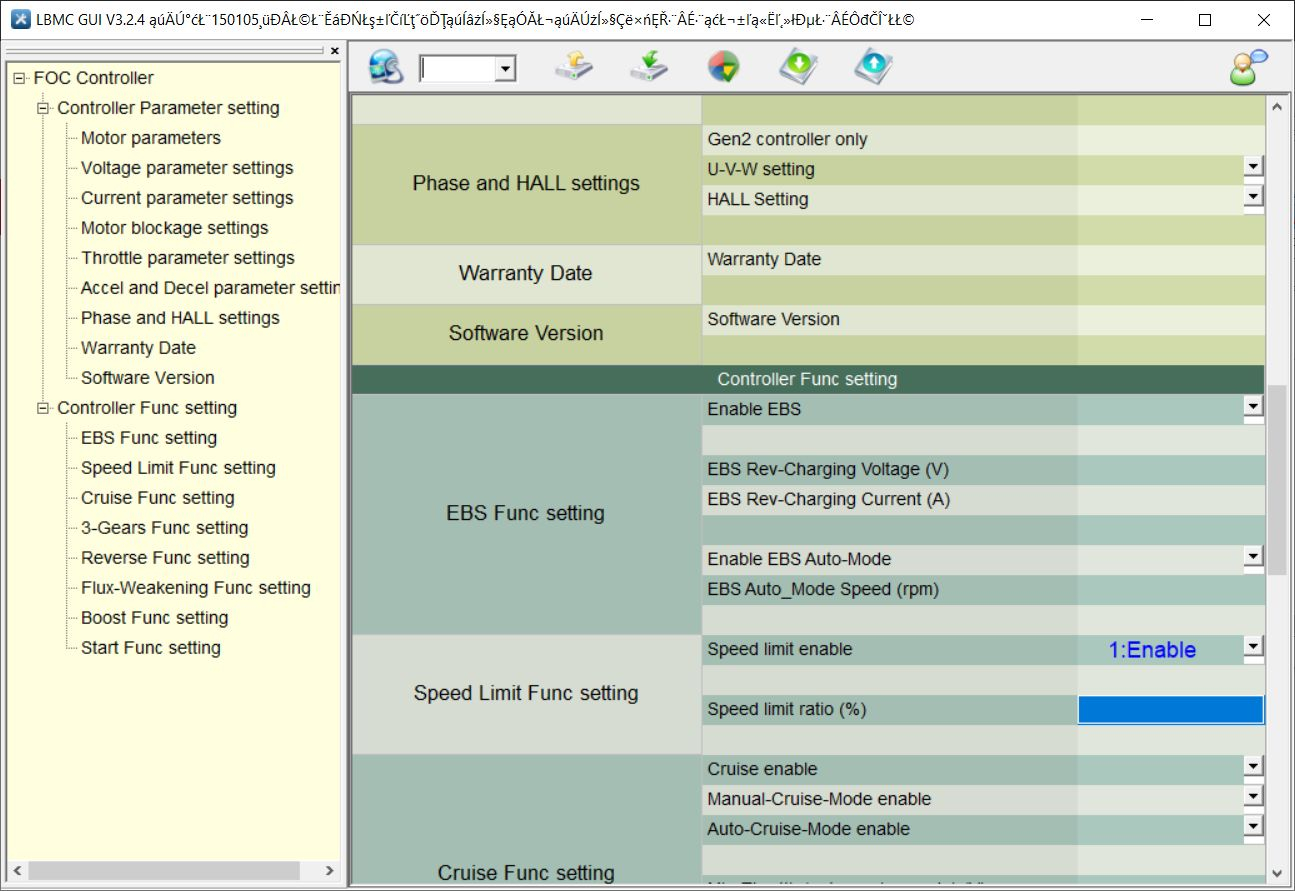Screen dimensions: 1295x891
Task: Collapse the Controller Parameter setting node
Action: point(43,108)
